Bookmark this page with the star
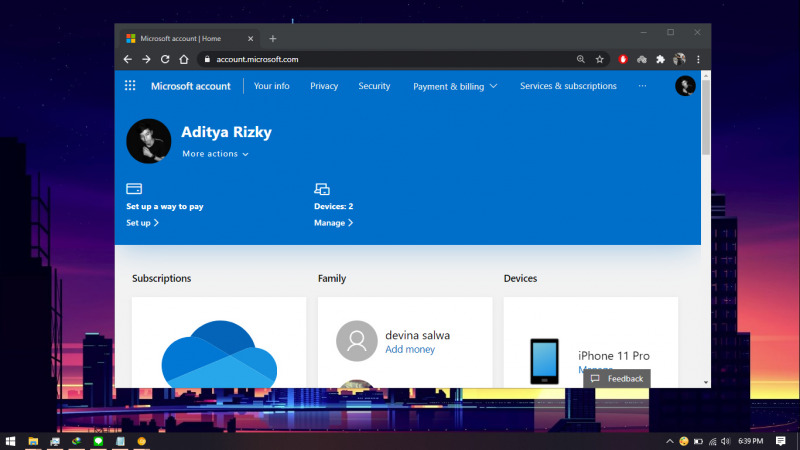This screenshot has width=800, height=450. point(599,59)
